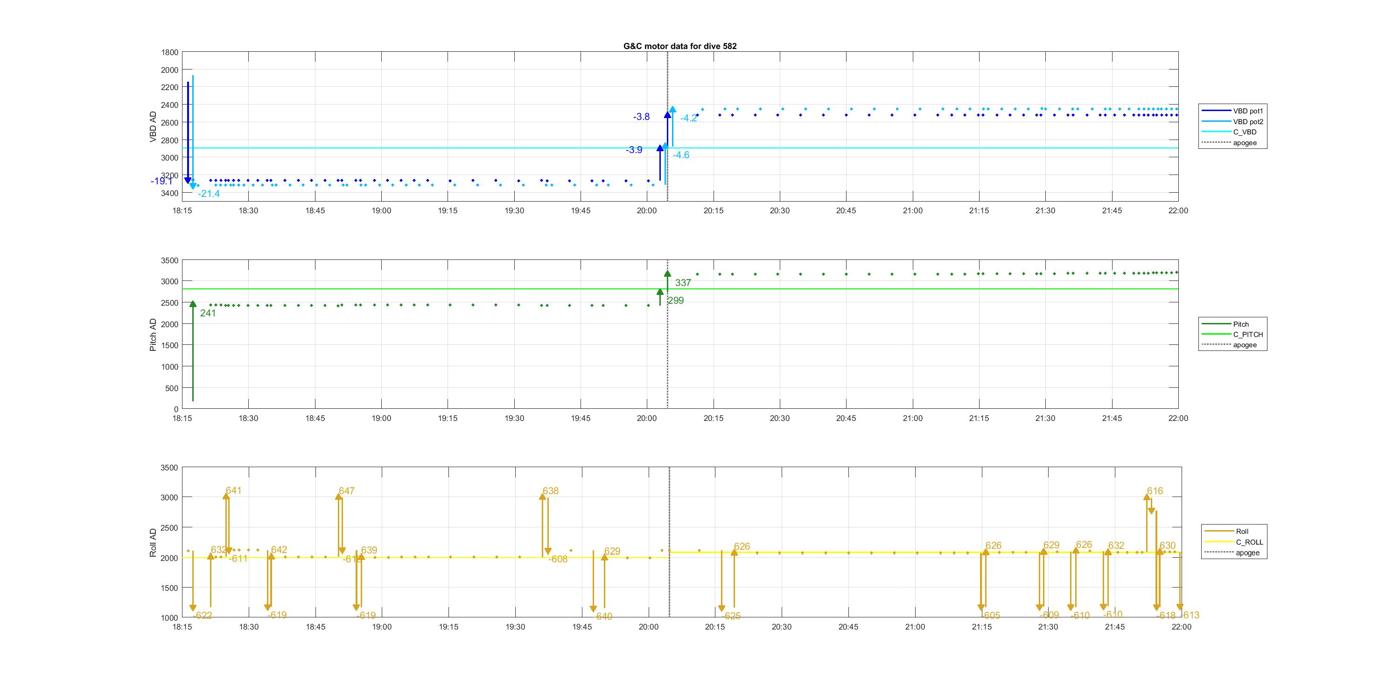This screenshot has height=693, width=1400.
Task: Click the '19:30' time tick under the Pitch plot
Action: pyautogui.click(x=514, y=418)
